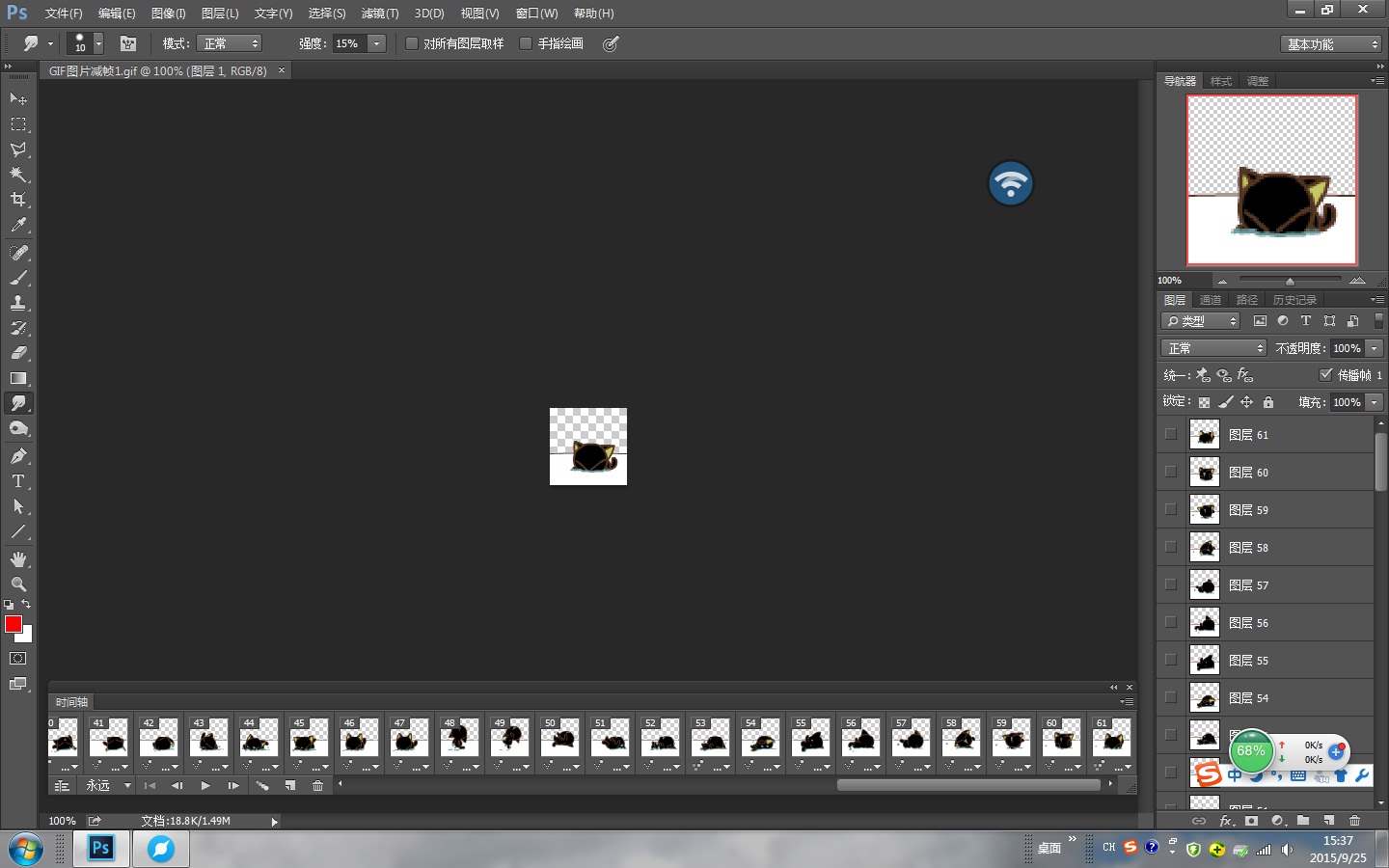
Task: Create a new layer via Layers panel icon
Action: click(x=1329, y=821)
